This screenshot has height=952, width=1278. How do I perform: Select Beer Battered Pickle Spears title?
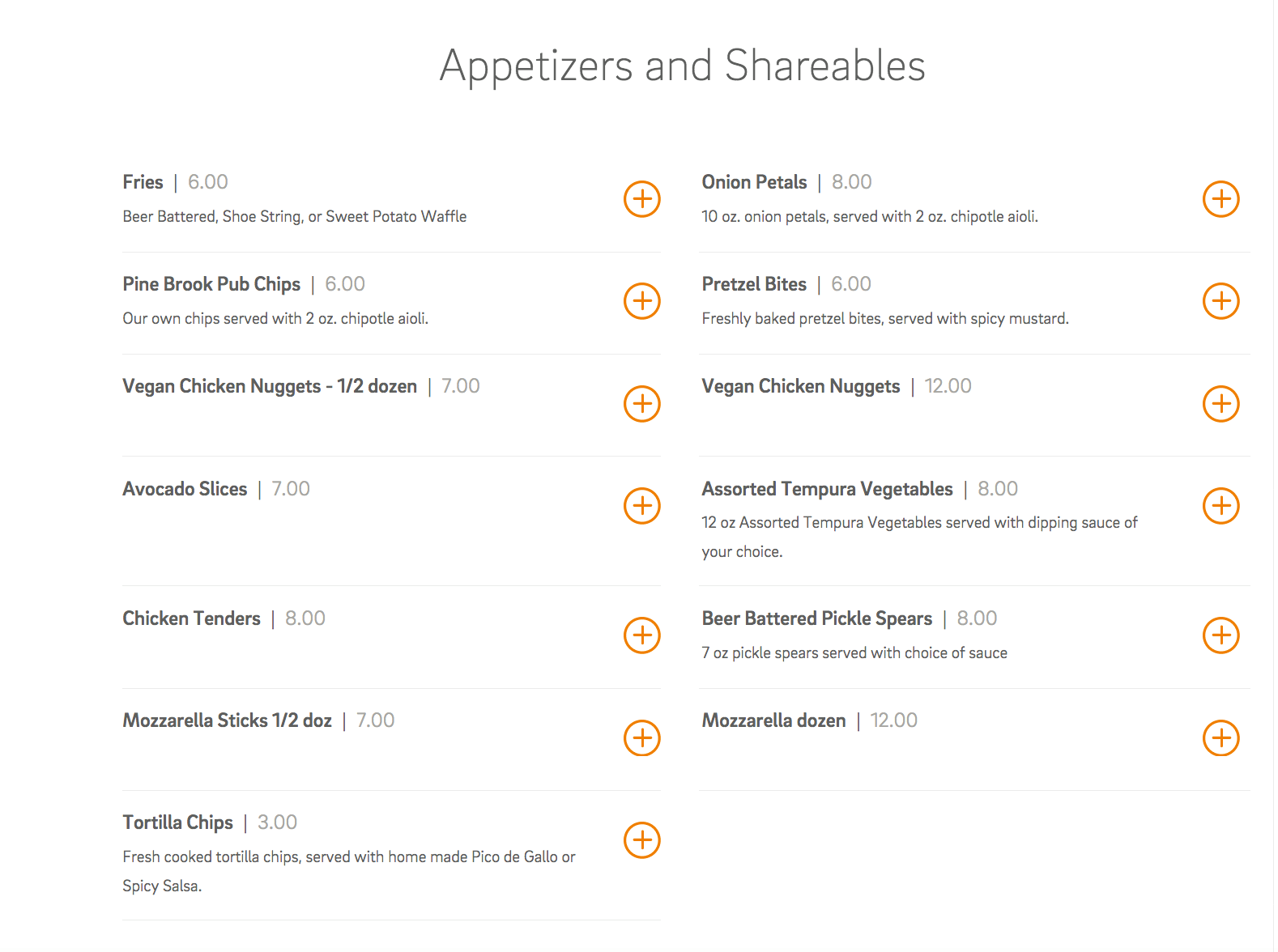pyautogui.click(x=816, y=618)
